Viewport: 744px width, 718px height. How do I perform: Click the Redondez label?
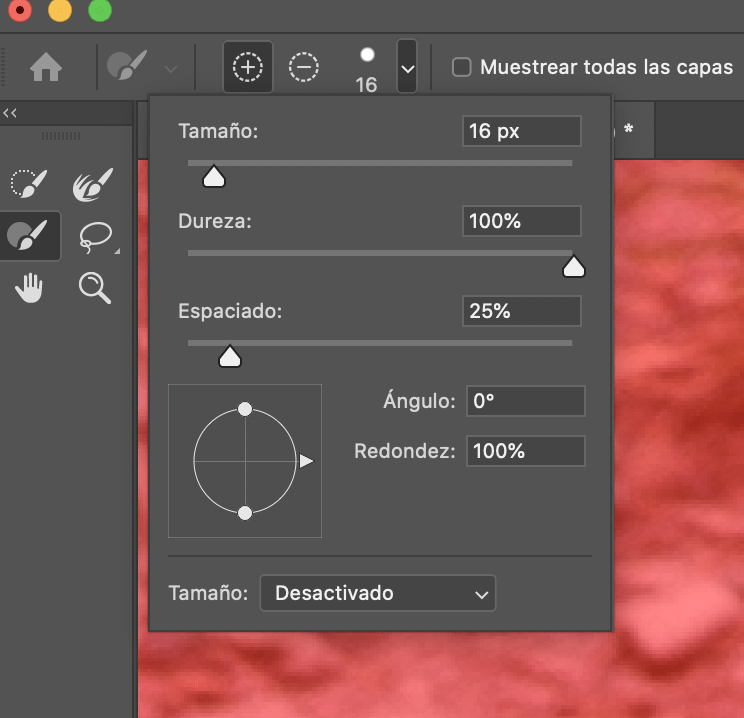coord(405,451)
